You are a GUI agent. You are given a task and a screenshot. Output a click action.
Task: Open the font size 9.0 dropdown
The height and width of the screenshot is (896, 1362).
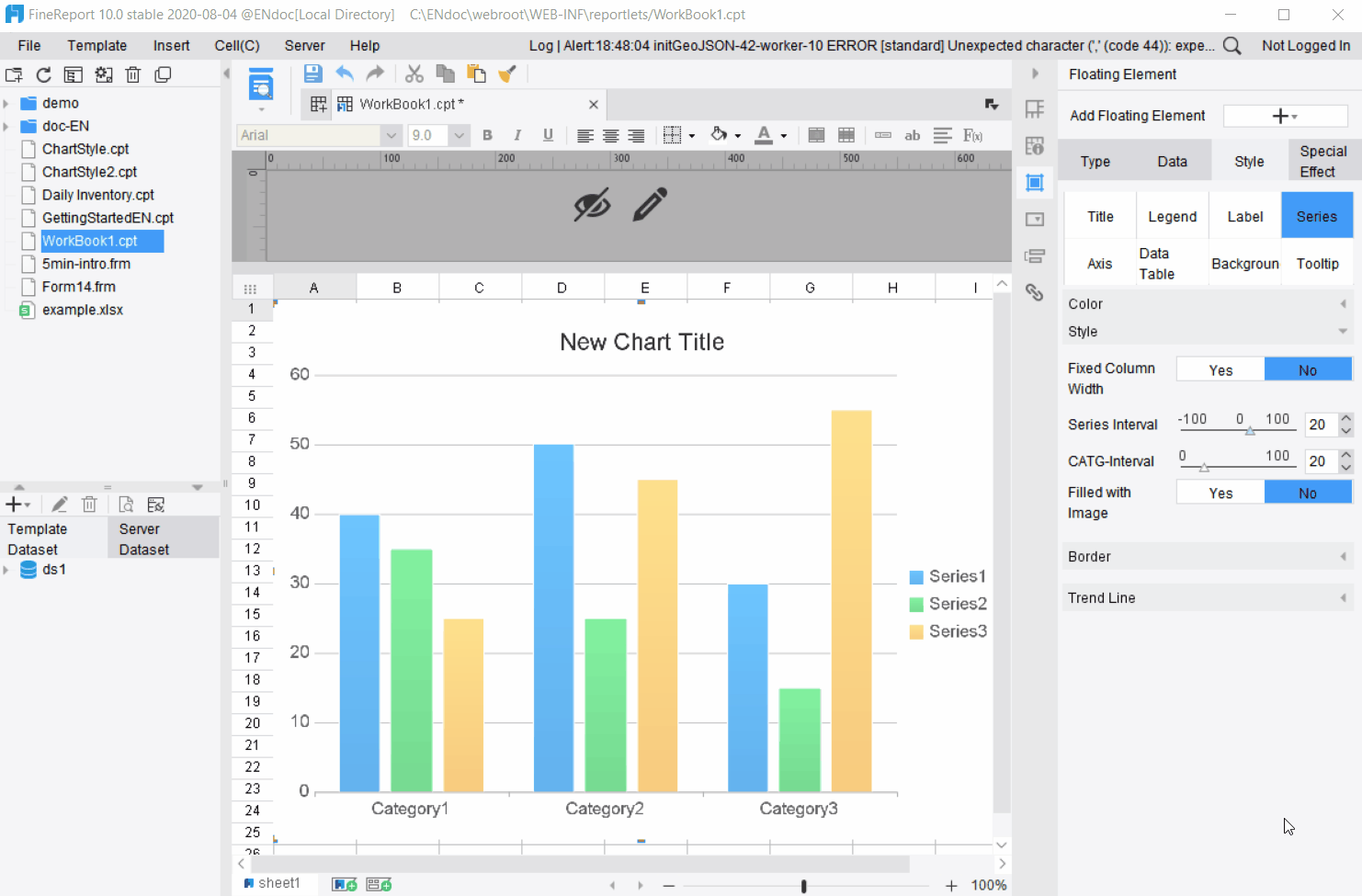(459, 135)
